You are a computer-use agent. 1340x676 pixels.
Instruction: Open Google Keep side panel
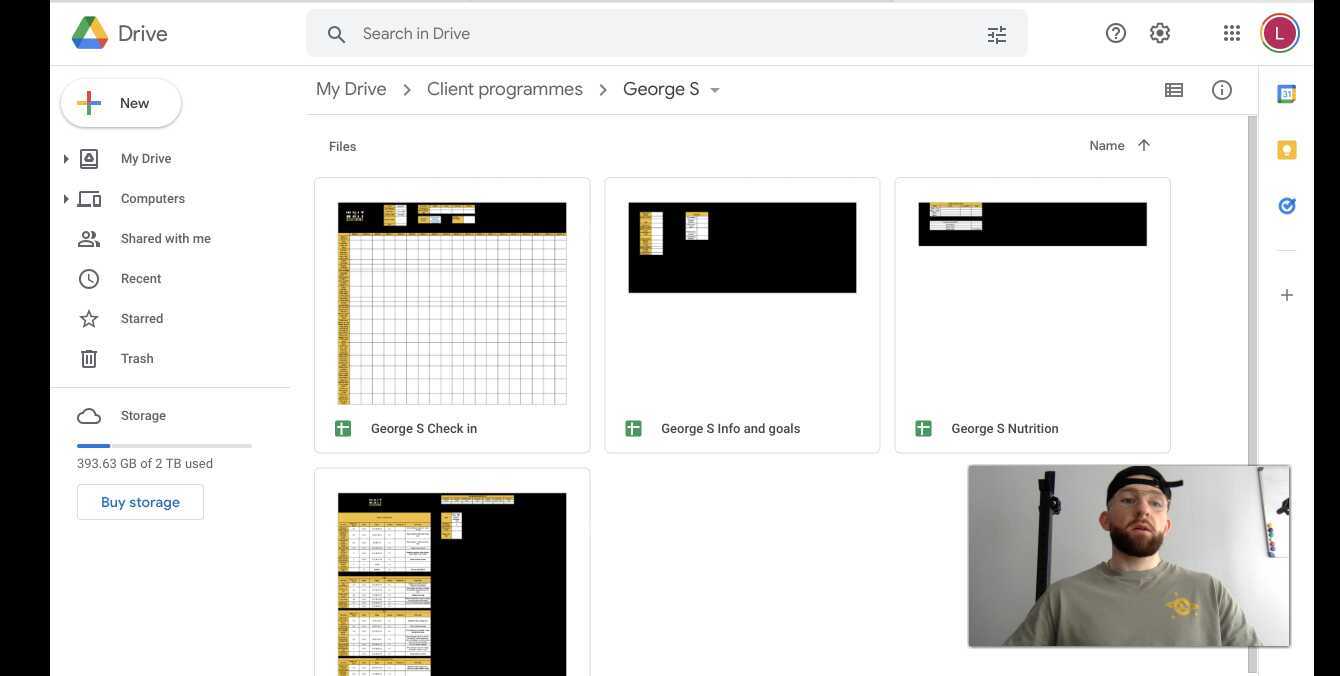click(x=1286, y=150)
